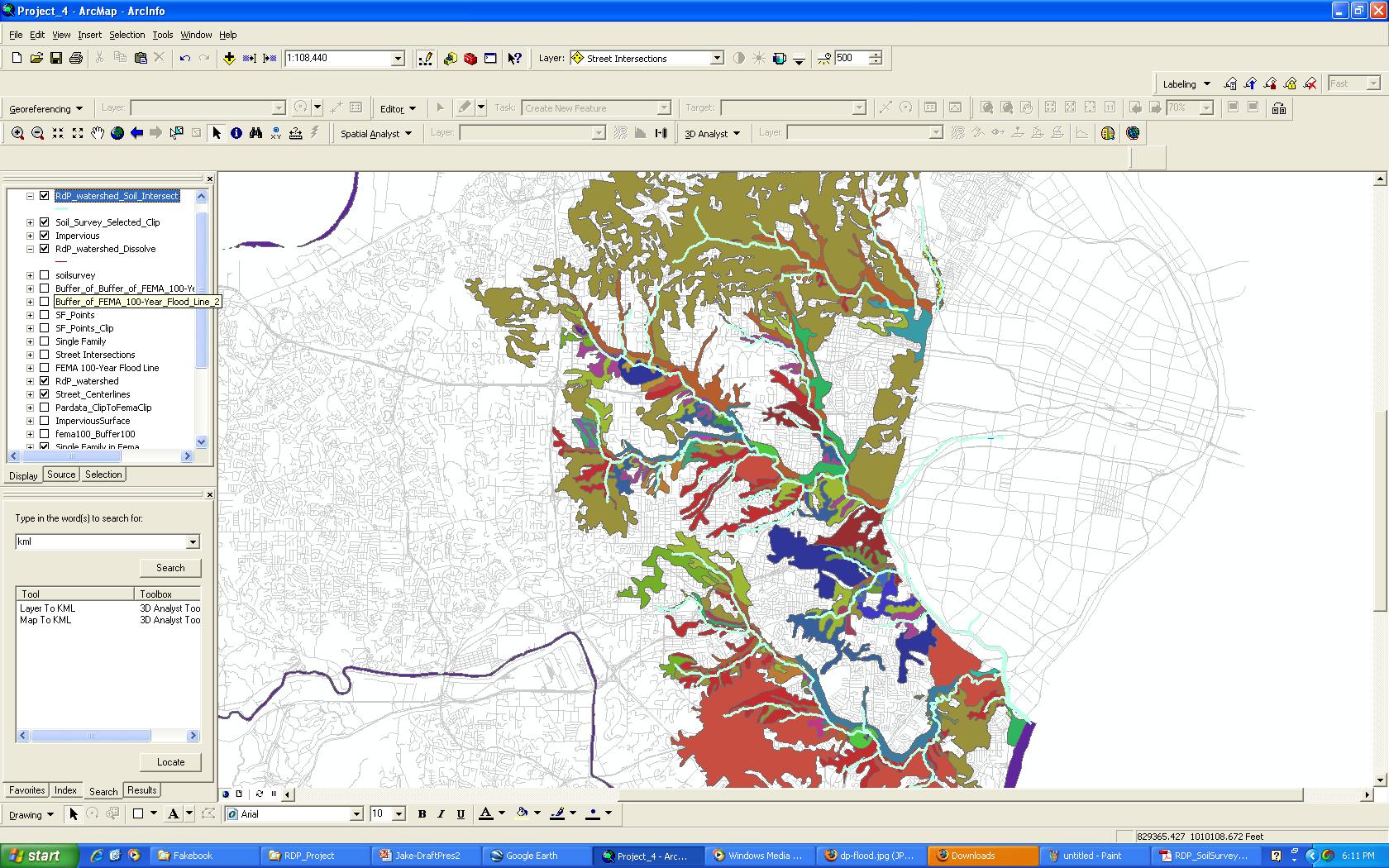The width and height of the screenshot is (1389, 868).
Task: Click the Full Extent globe icon
Action: point(117,133)
